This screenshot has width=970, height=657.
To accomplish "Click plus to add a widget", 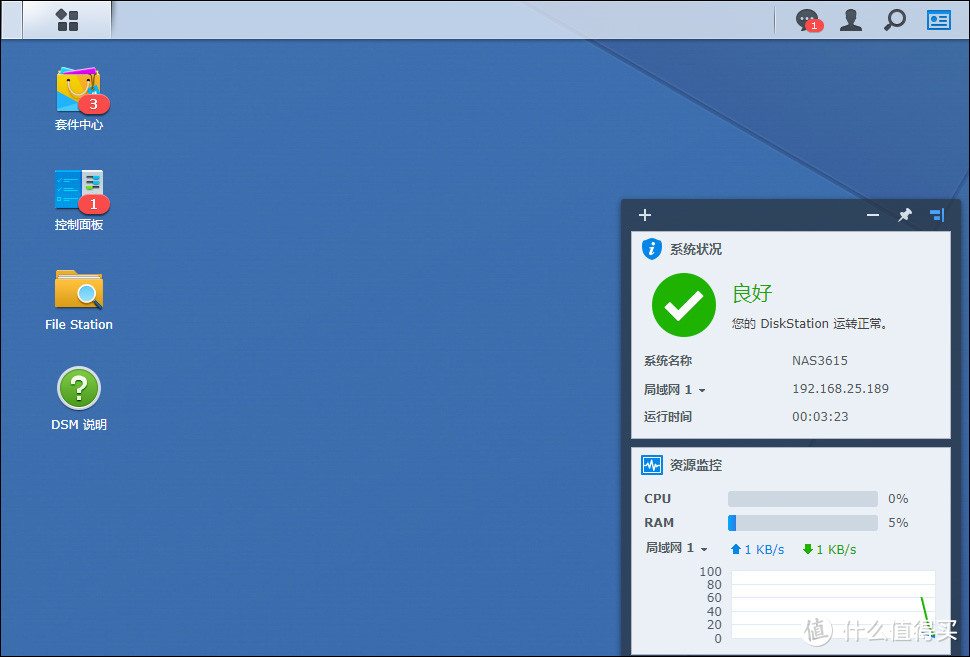I will tap(645, 215).
